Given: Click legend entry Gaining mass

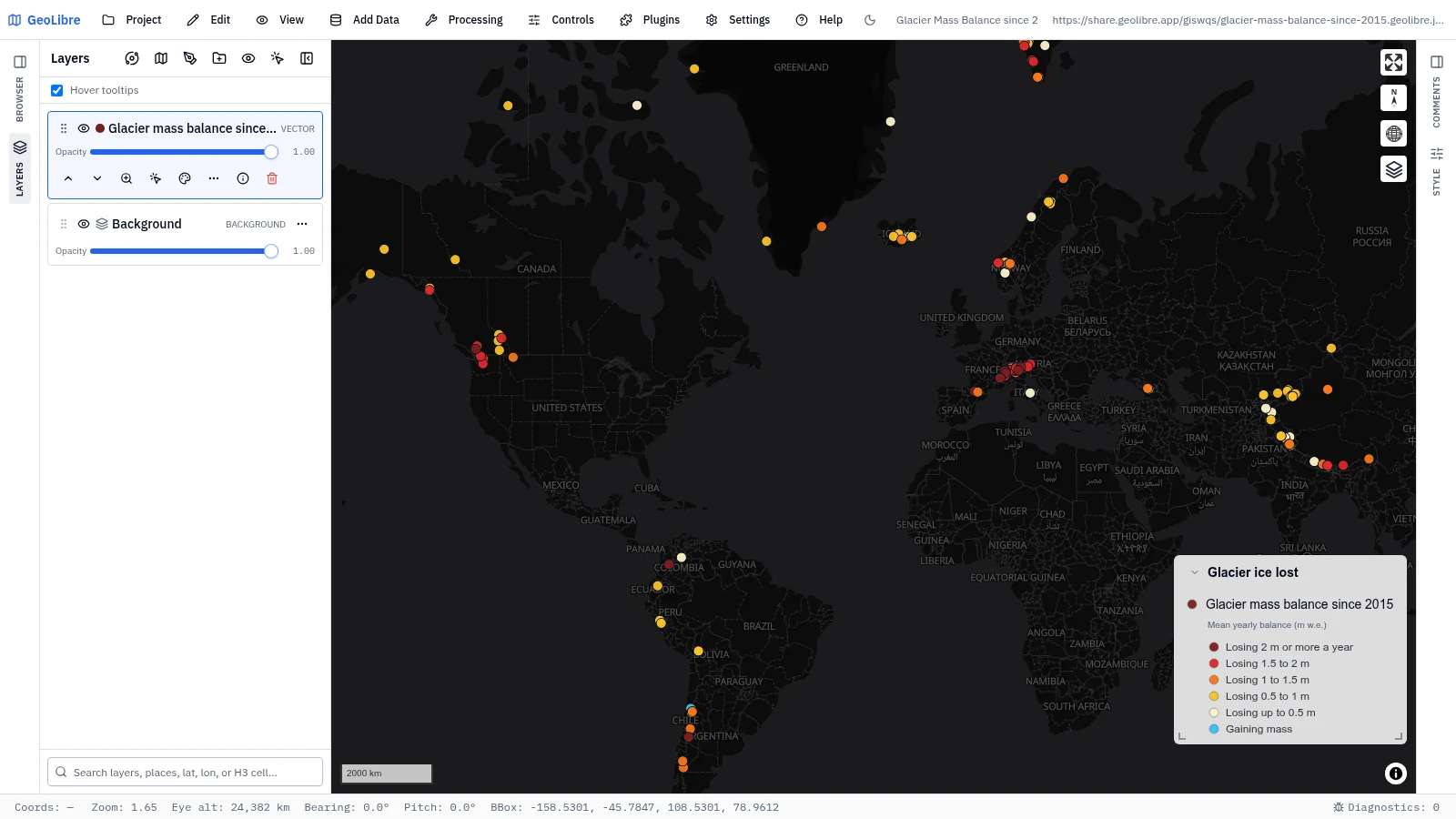Looking at the screenshot, I should 1259,729.
